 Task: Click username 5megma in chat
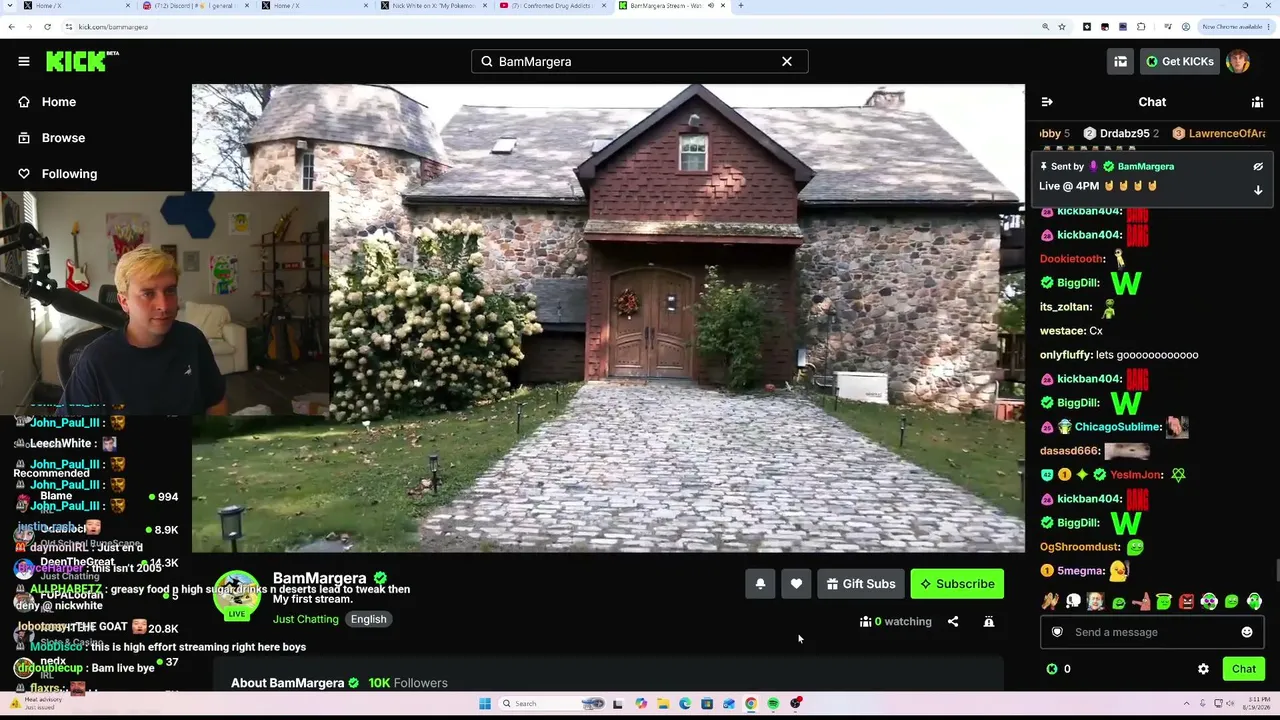[x=1080, y=571]
